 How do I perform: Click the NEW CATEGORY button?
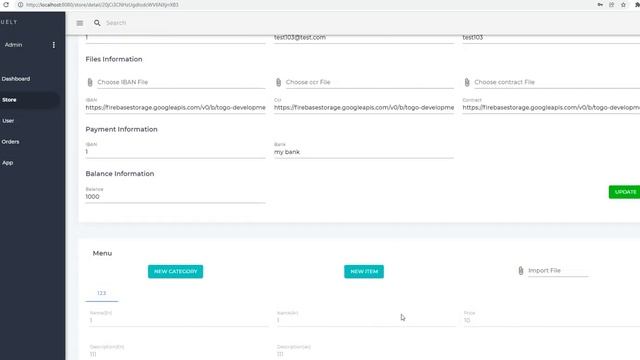click(x=176, y=271)
